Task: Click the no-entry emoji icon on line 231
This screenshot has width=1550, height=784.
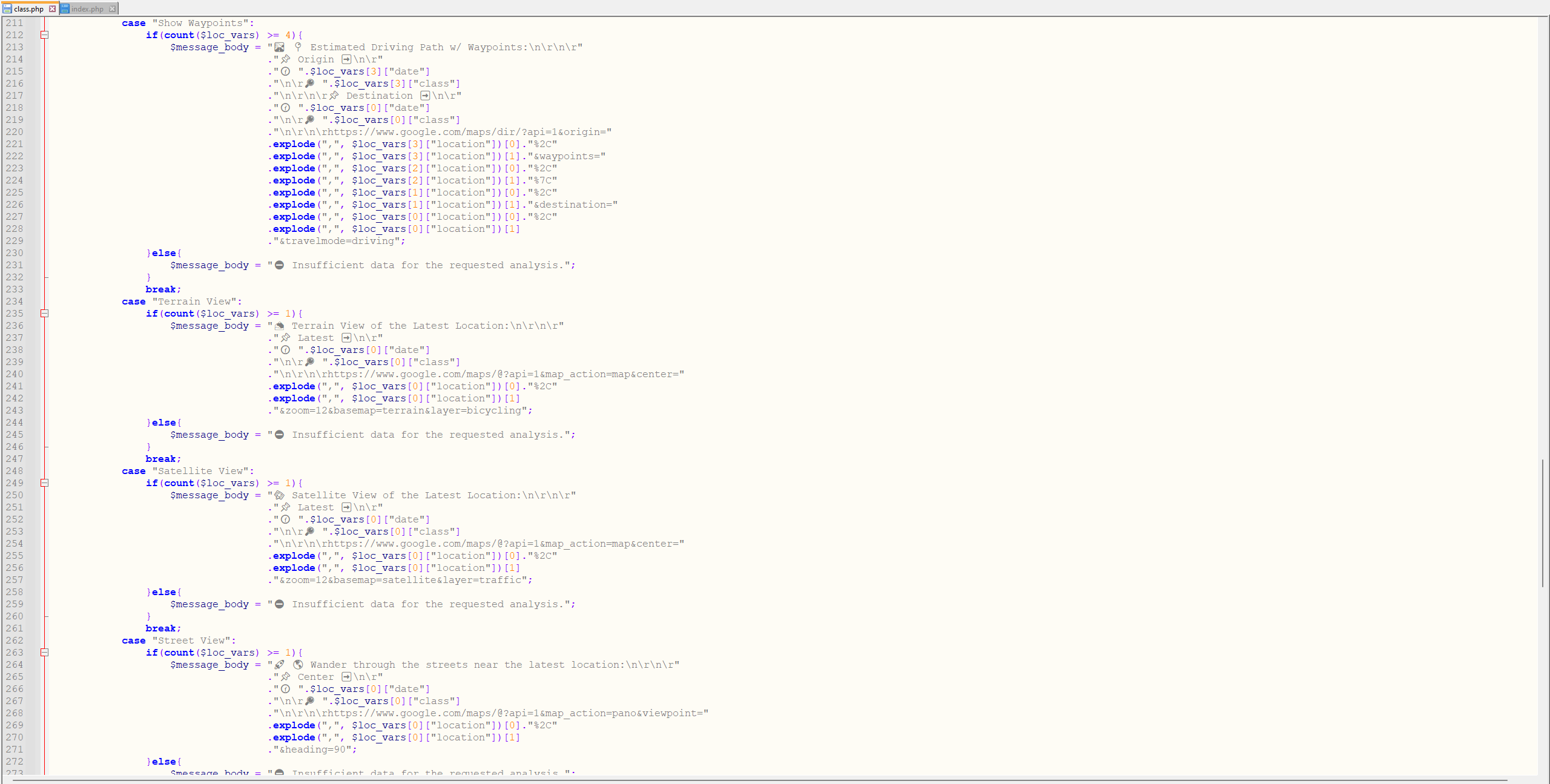Action: pos(279,265)
